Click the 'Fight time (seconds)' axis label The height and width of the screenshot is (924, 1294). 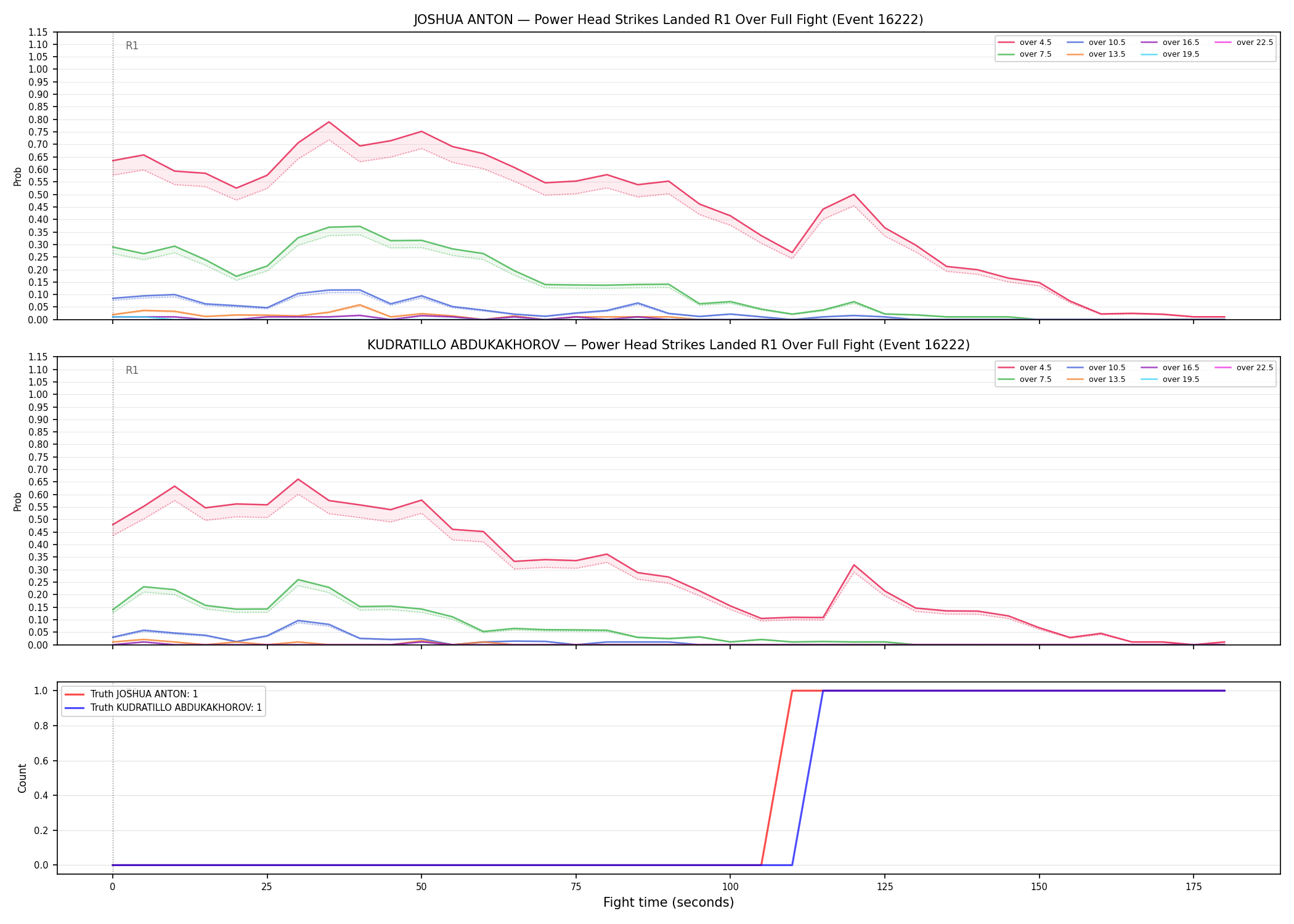(669, 902)
